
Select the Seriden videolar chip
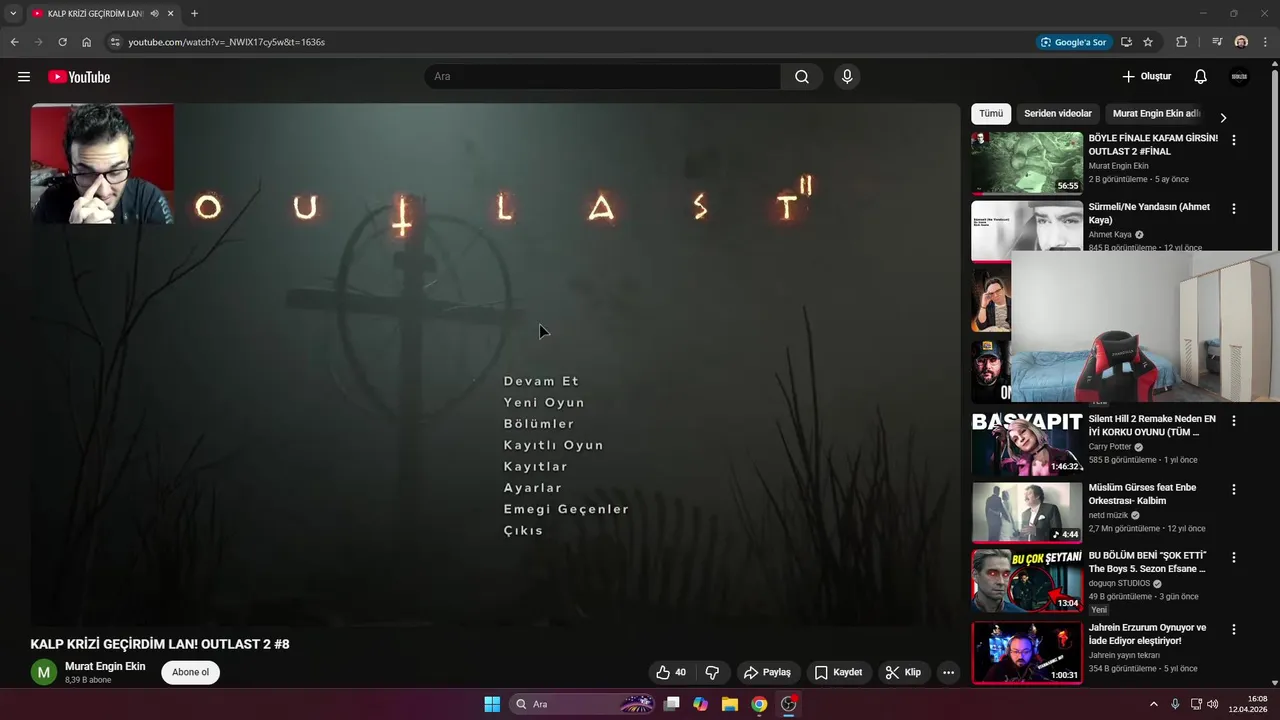1058,114
